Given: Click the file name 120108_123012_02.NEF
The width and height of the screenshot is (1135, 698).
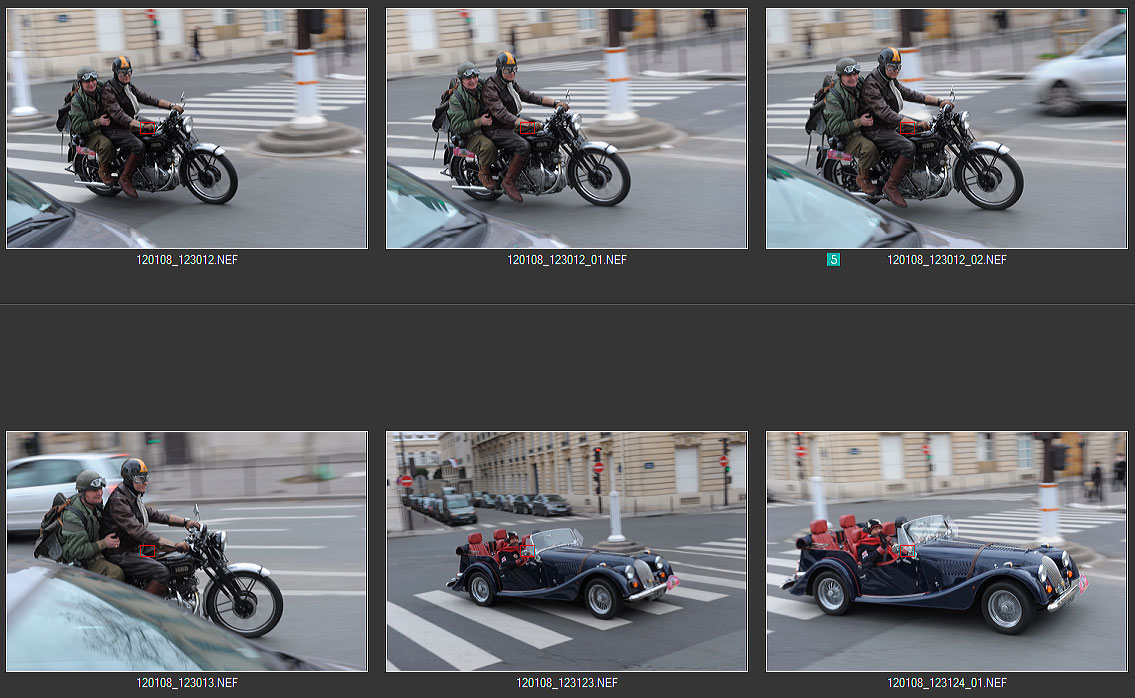Looking at the screenshot, I should click(x=947, y=259).
